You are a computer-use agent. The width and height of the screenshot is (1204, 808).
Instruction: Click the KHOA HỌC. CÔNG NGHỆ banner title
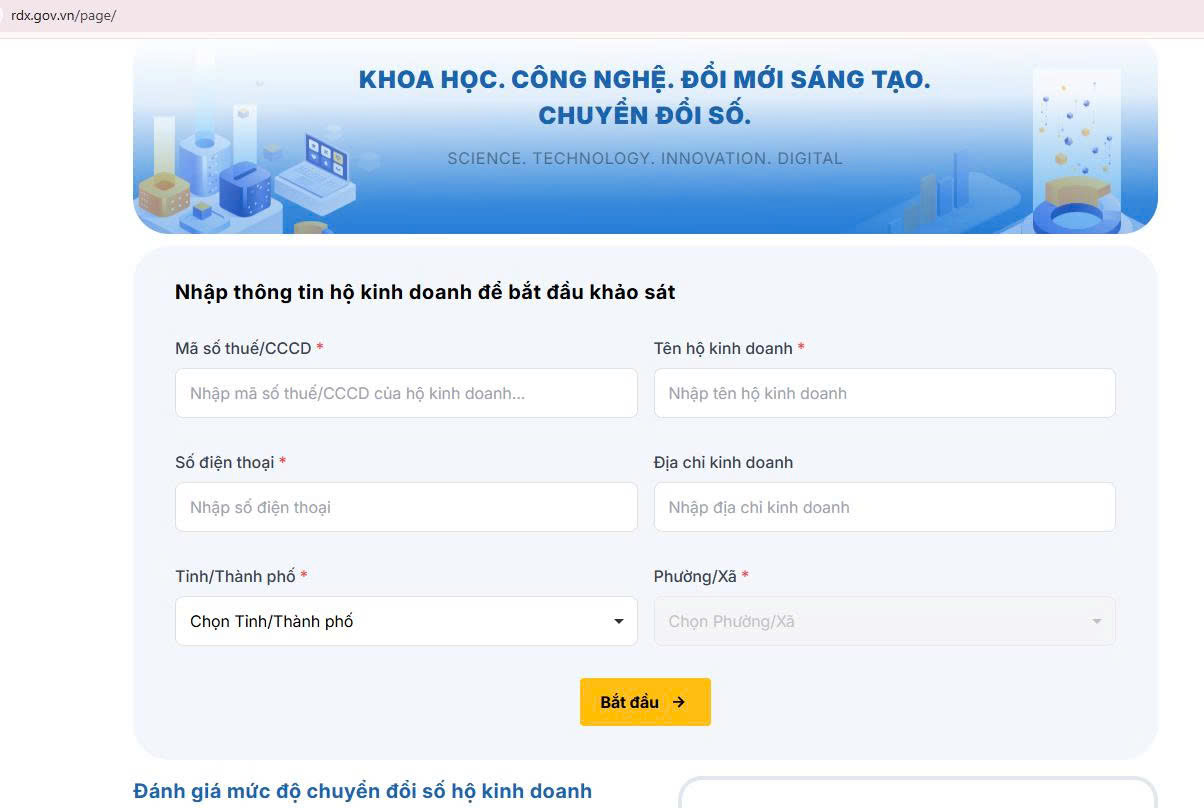[x=644, y=97]
